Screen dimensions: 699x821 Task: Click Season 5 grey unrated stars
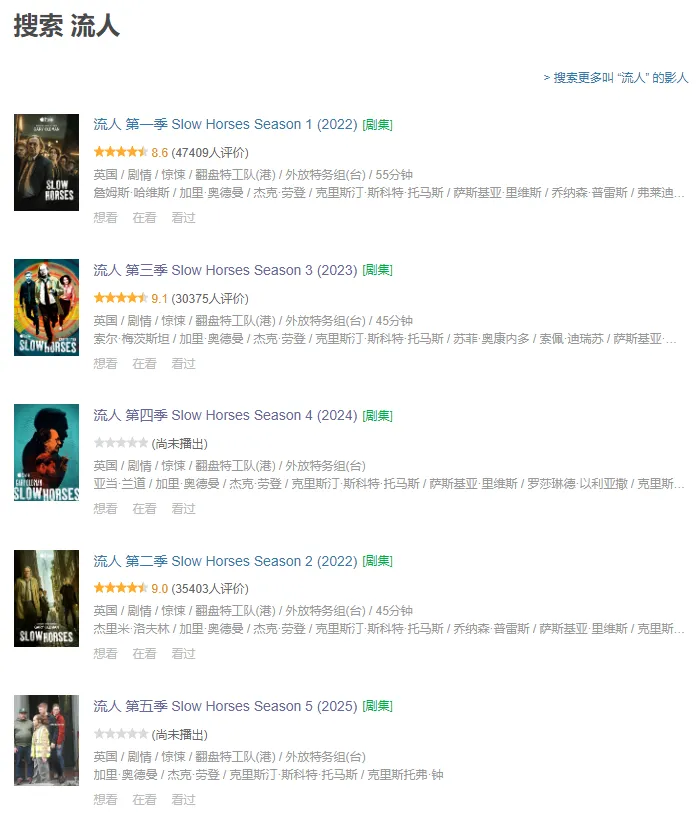point(121,734)
